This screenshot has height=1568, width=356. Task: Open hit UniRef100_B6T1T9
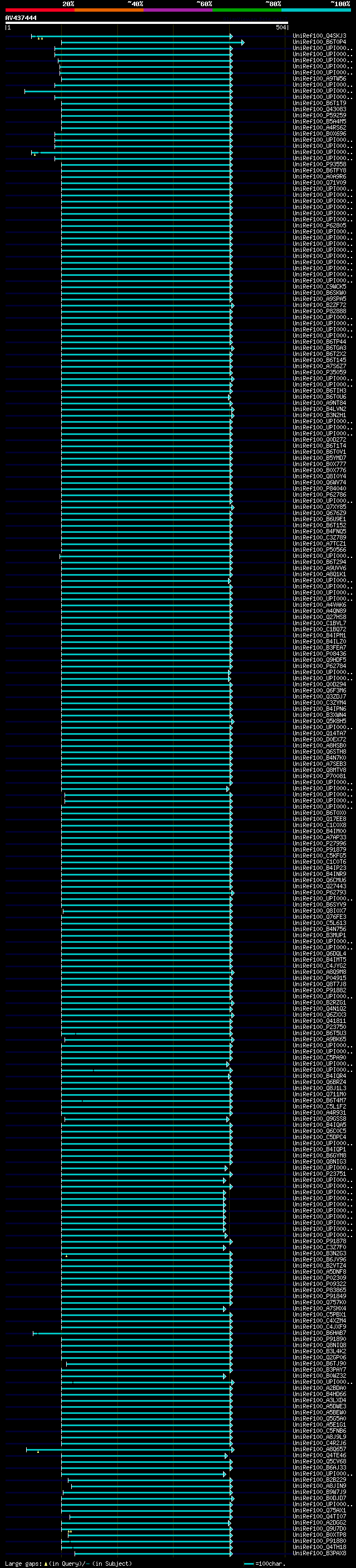pyautogui.click(x=319, y=103)
